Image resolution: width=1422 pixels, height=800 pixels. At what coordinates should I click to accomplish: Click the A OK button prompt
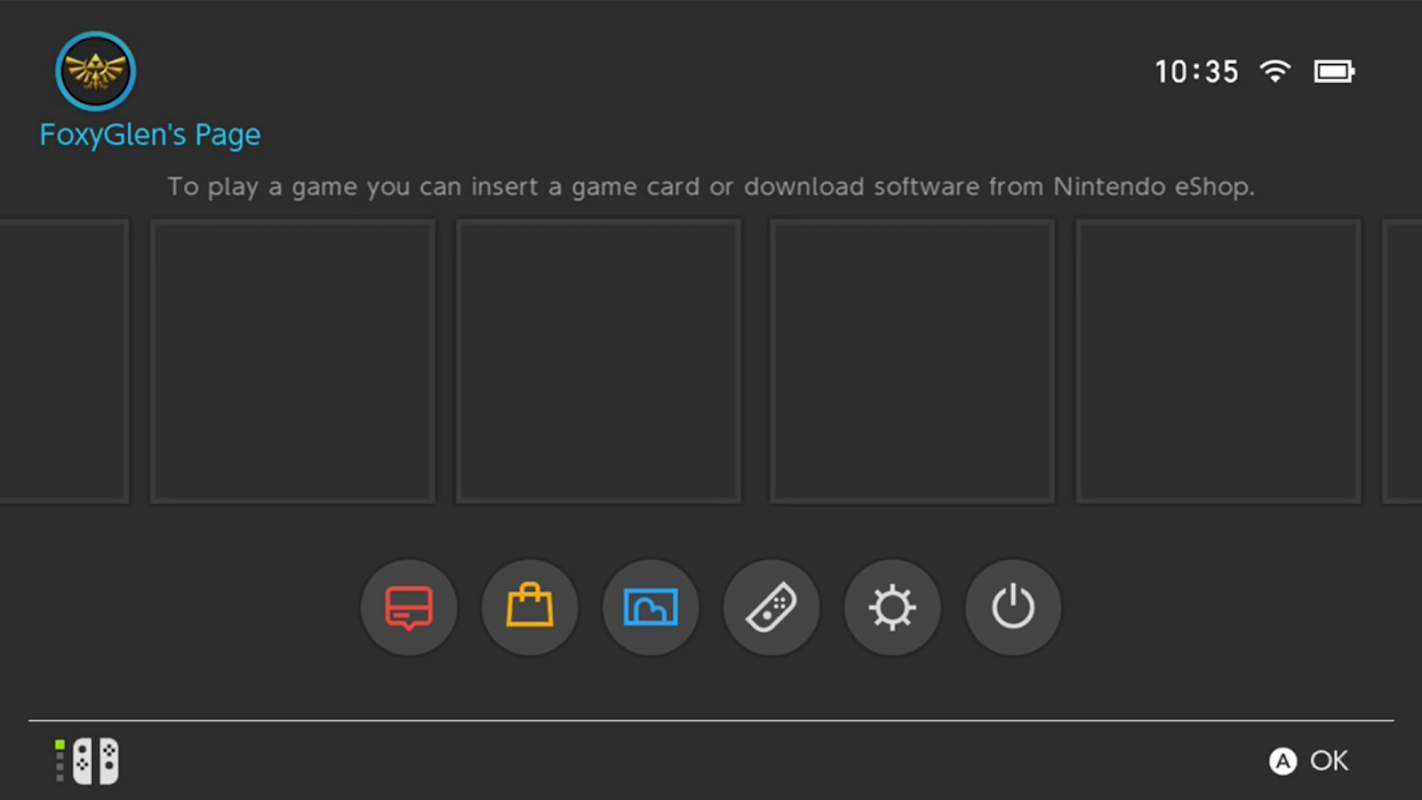pyautogui.click(x=1309, y=761)
